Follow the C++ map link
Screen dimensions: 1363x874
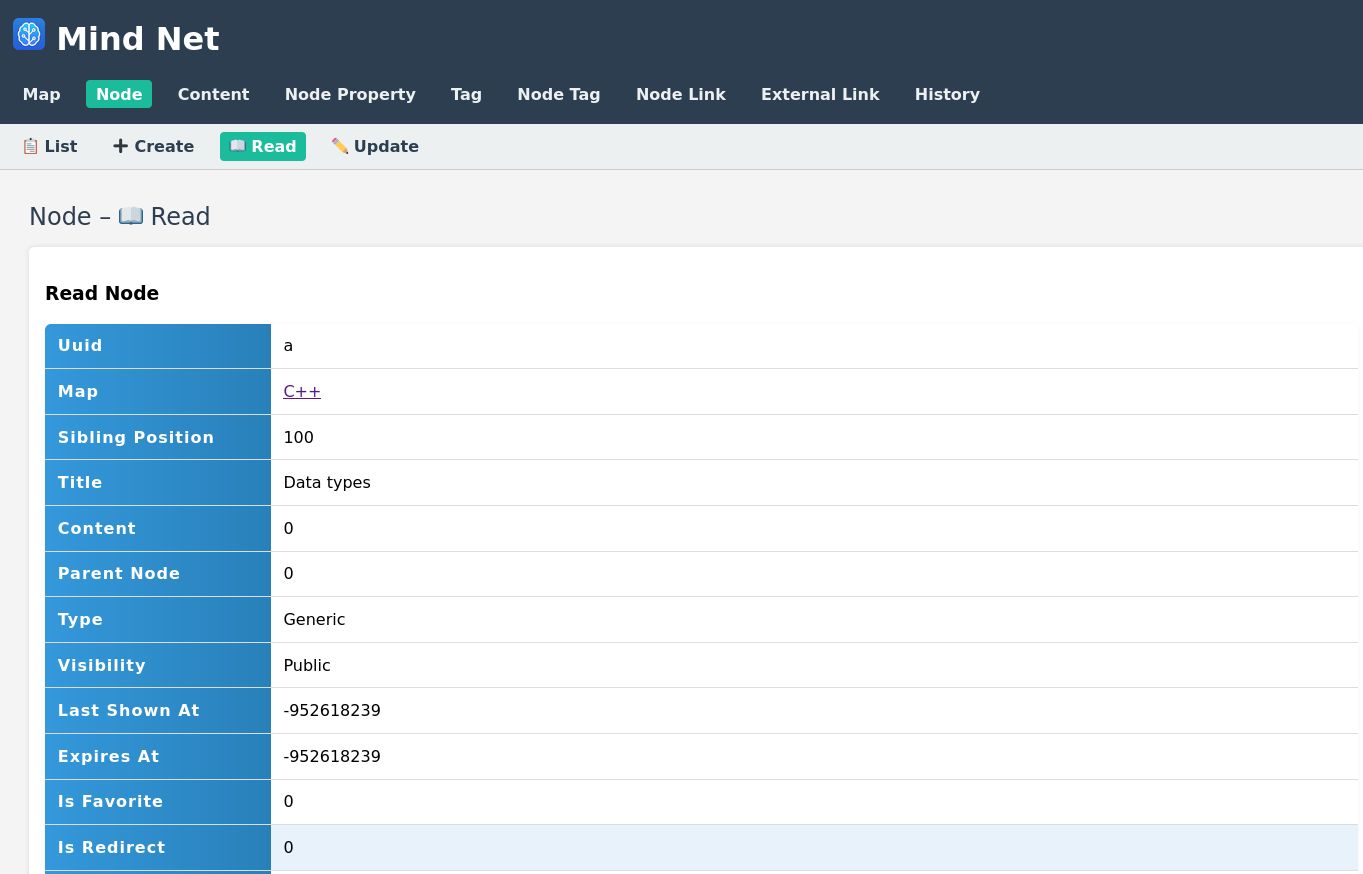(x=302, y=391)
